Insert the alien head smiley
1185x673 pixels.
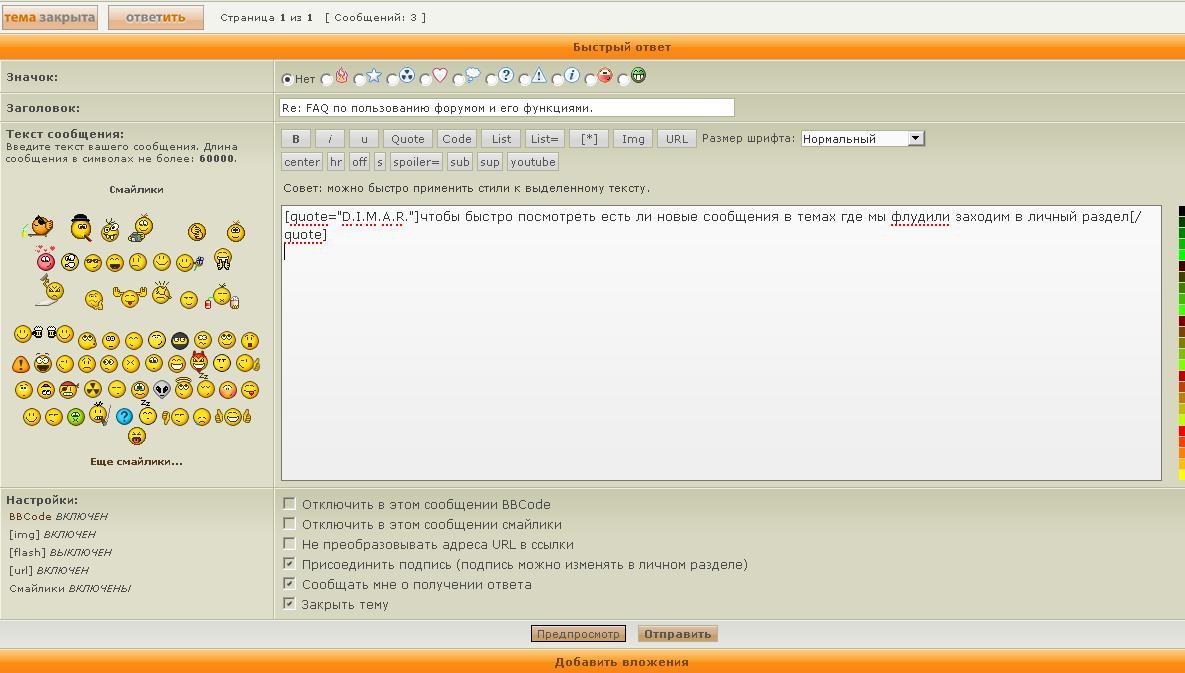[x=162, y=390]
